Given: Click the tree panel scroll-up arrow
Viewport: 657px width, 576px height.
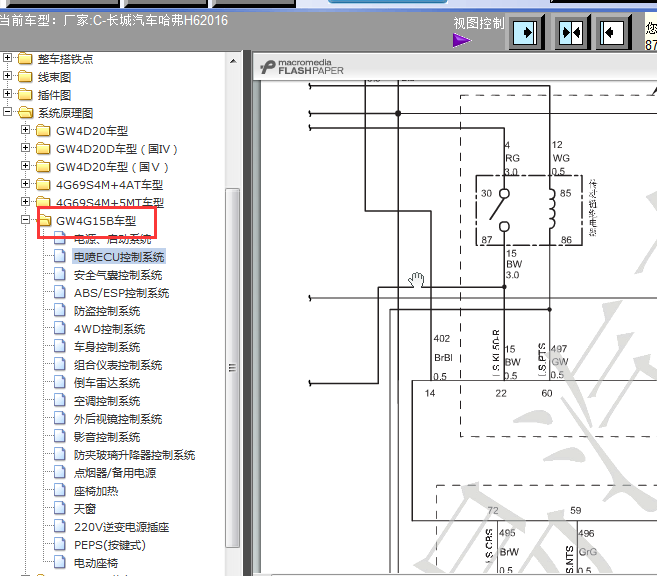Looking at the screenshot, I should point(233,61).
